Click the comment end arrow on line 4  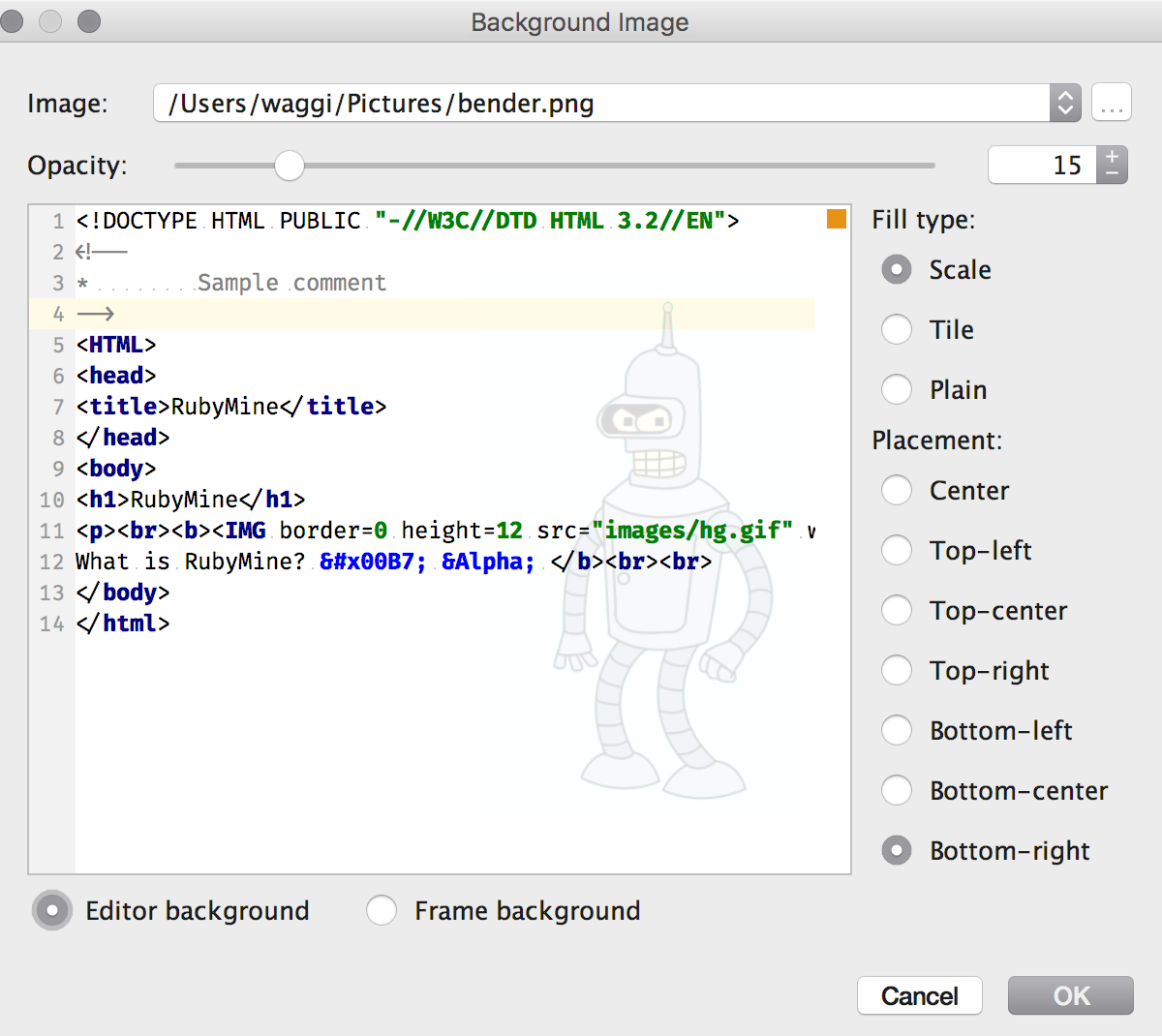(x=96, y=314)
